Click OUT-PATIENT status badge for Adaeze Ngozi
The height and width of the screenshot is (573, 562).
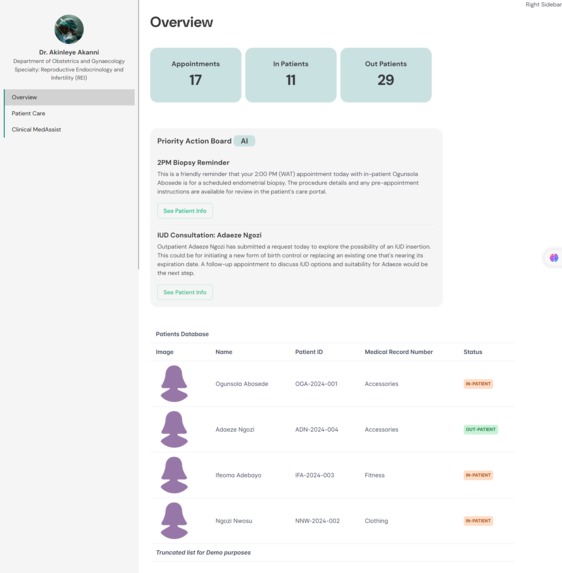click(x=481, y=429)
